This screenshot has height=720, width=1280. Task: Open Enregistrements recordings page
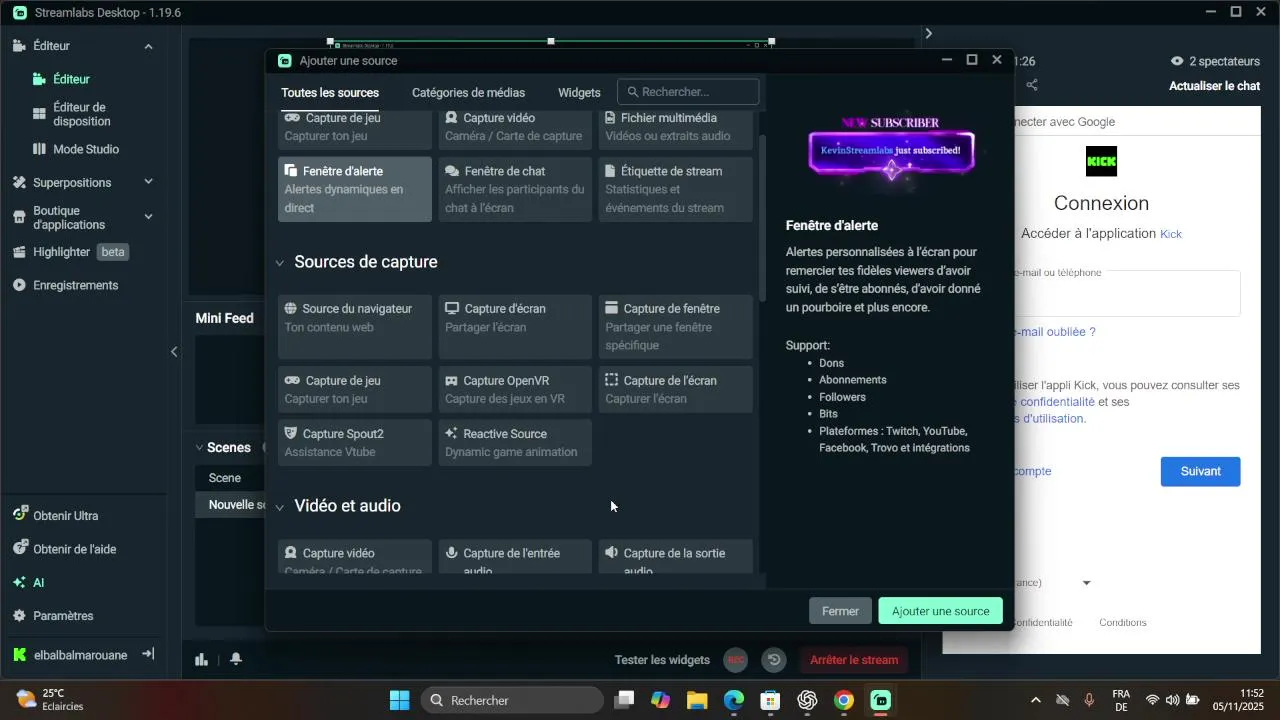click(65, 285)
